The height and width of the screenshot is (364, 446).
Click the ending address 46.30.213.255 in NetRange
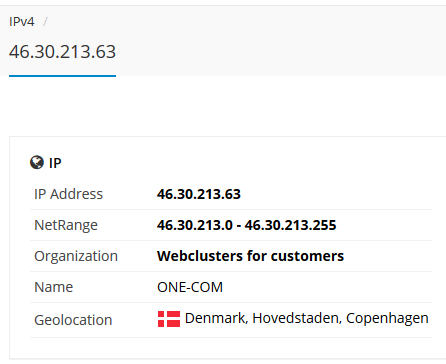tap(291, 225)
